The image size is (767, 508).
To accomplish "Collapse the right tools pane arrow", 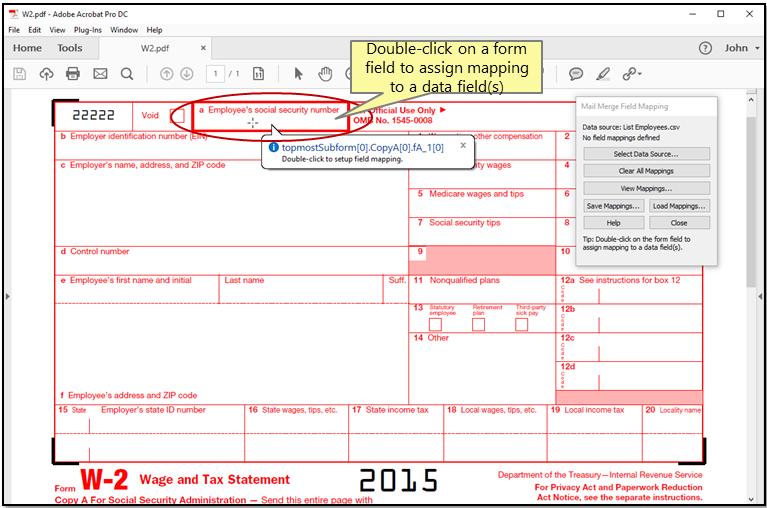I will pos(760,296).
